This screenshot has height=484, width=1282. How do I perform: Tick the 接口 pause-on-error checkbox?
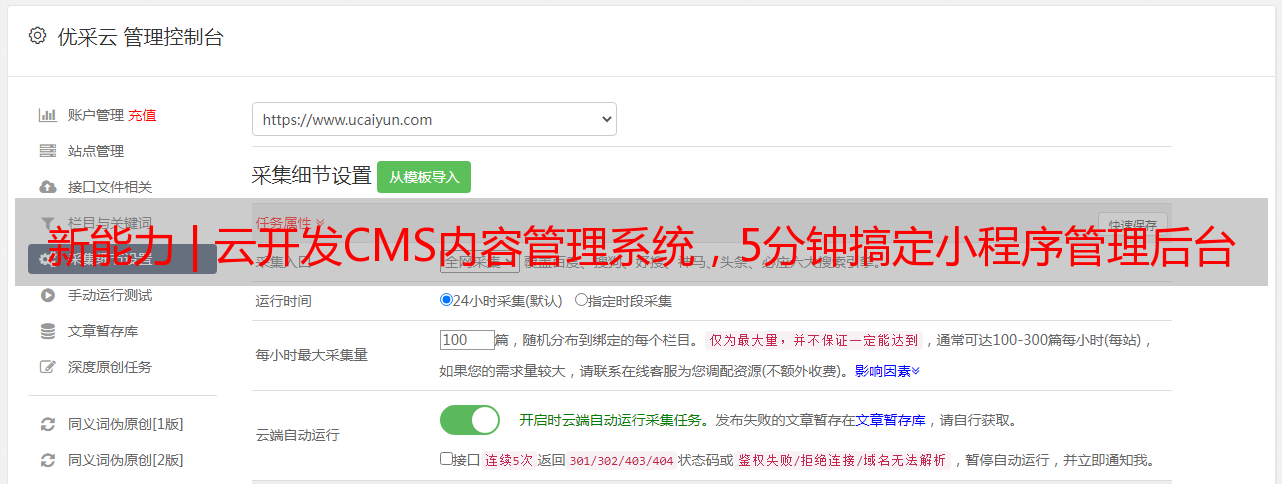(446, 459)
